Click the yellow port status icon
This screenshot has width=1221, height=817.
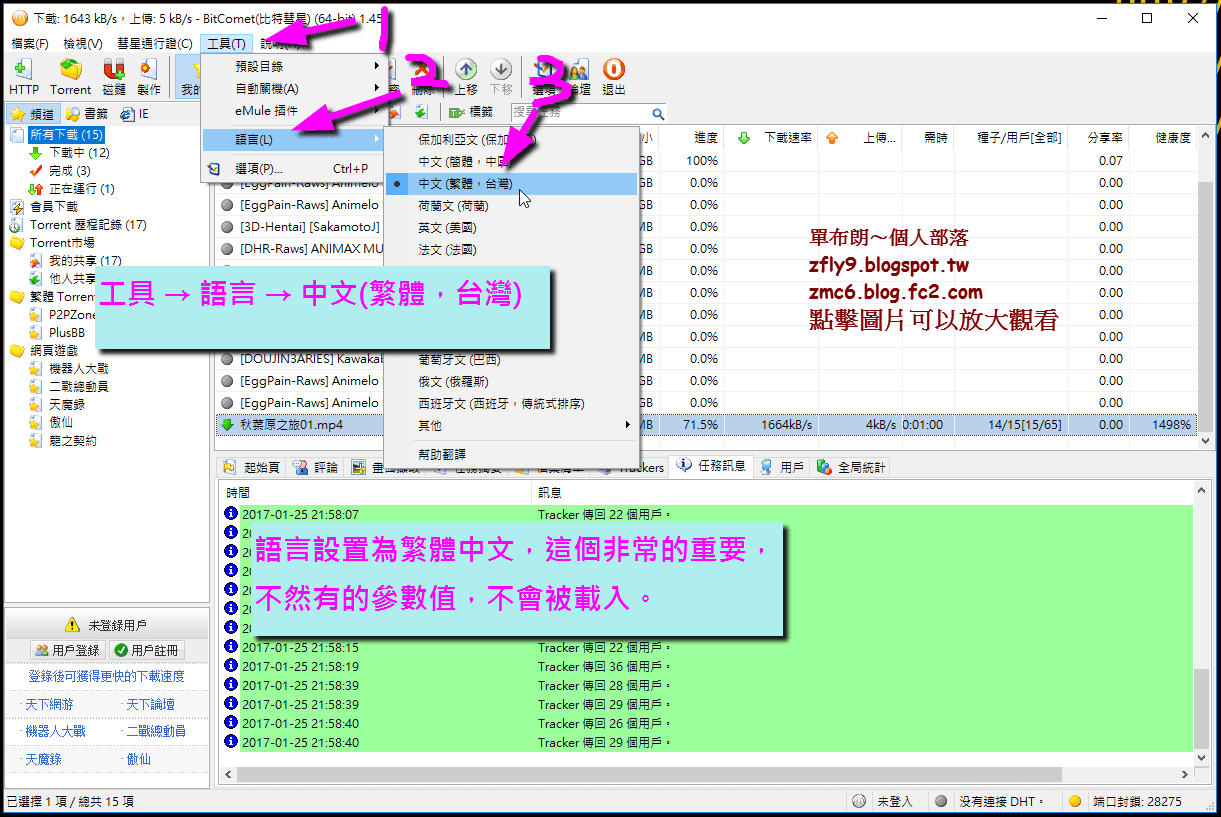coord(1075,801)
